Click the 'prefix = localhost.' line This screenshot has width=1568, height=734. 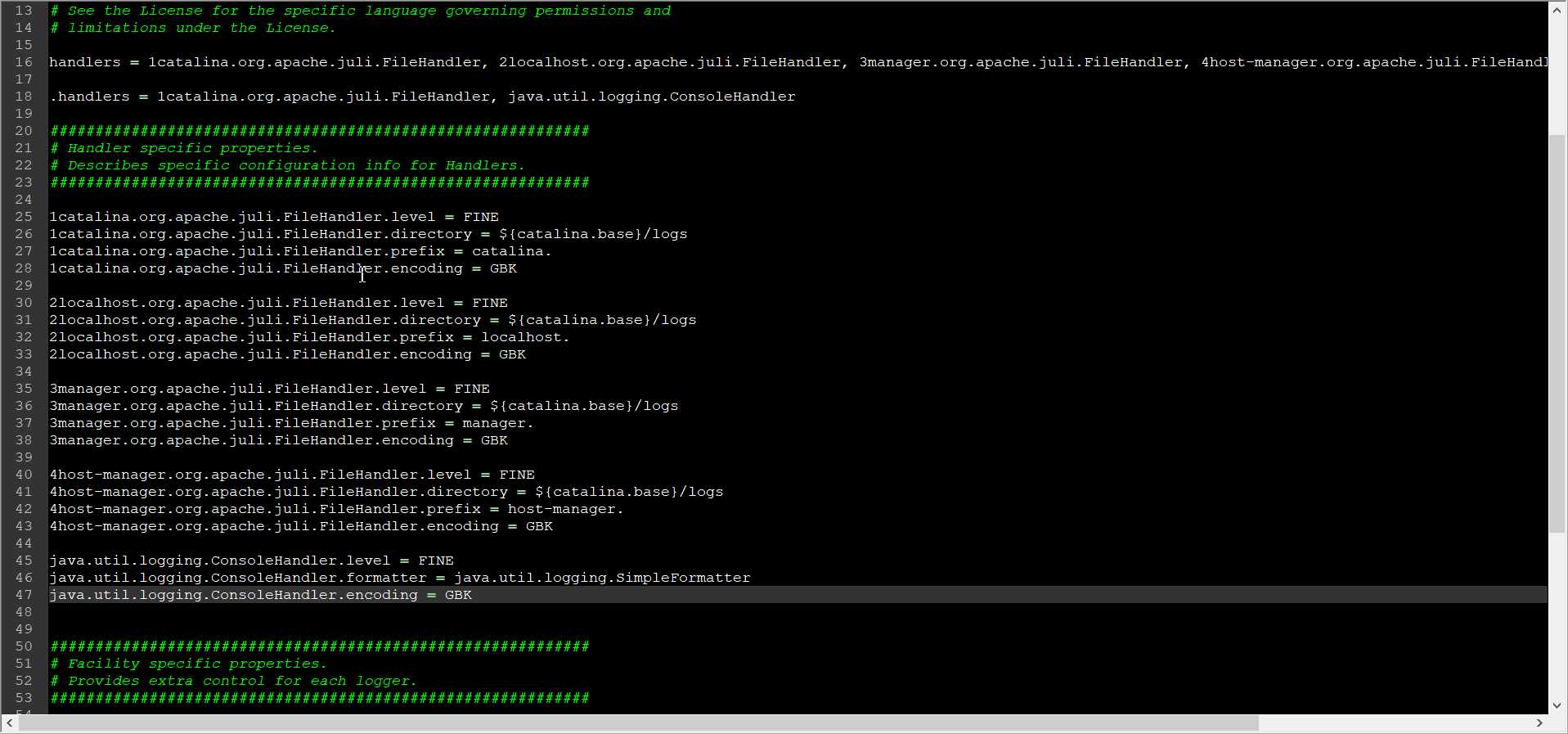309,337
